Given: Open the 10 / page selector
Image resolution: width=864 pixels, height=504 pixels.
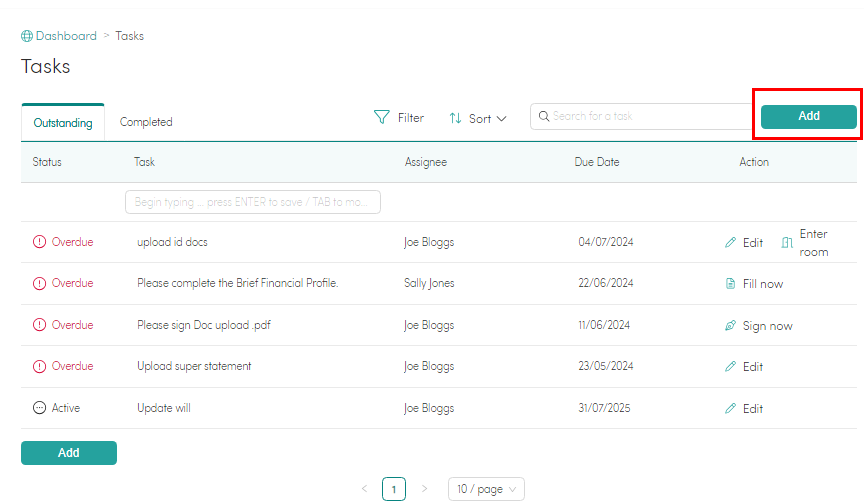Looking at the screenshot, I should pos(486,489).
